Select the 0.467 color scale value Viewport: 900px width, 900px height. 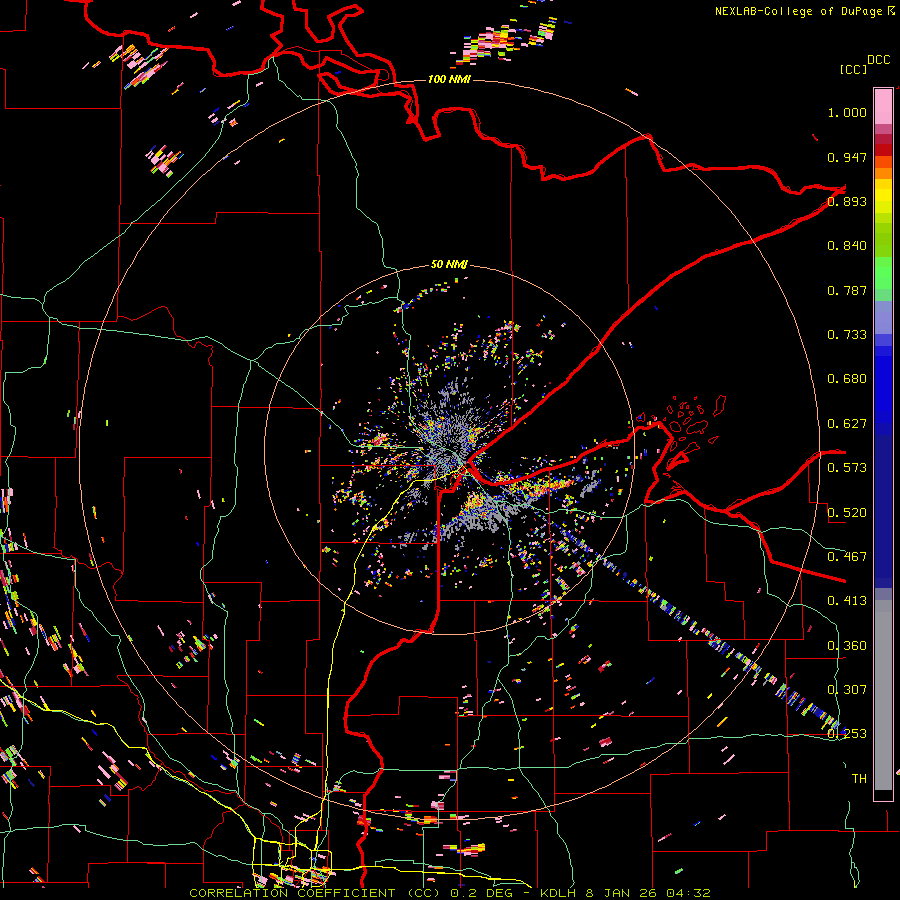pyautogui.click(x=847, y=557)
